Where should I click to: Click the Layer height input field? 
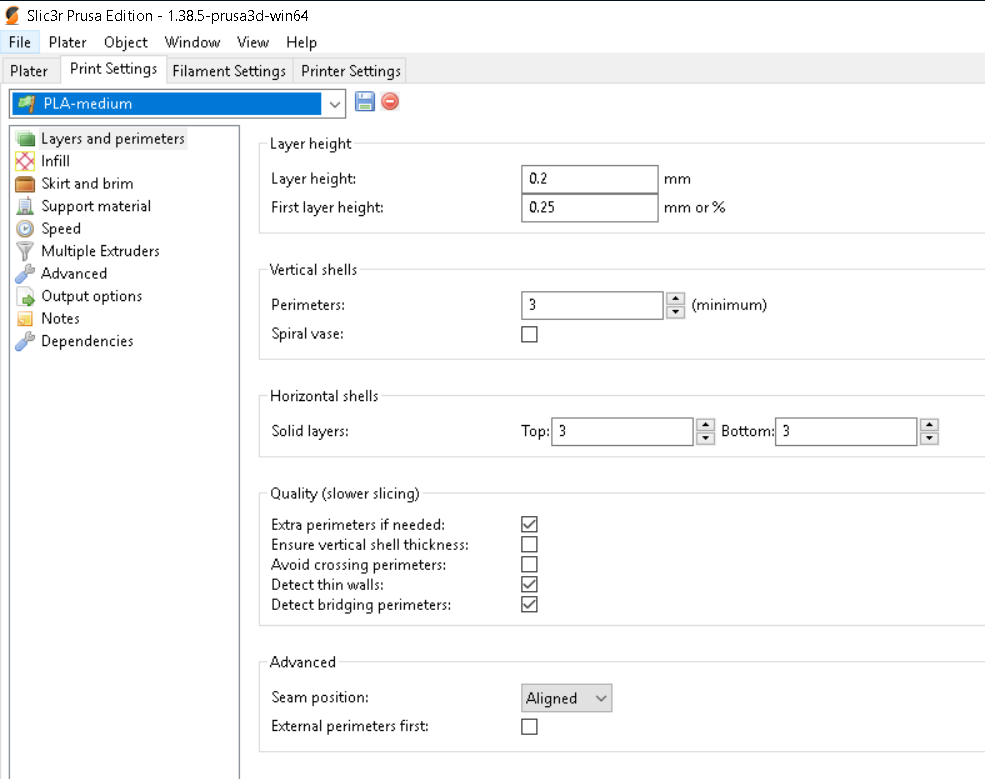click(590, 179)
